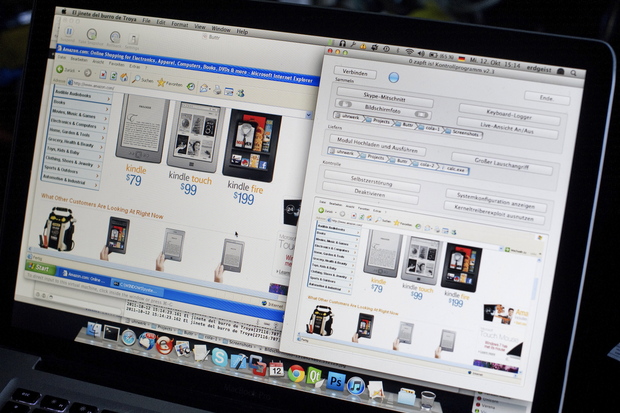
Task: Open the IE address bar dropdown arrow
Action: [308, 115]
